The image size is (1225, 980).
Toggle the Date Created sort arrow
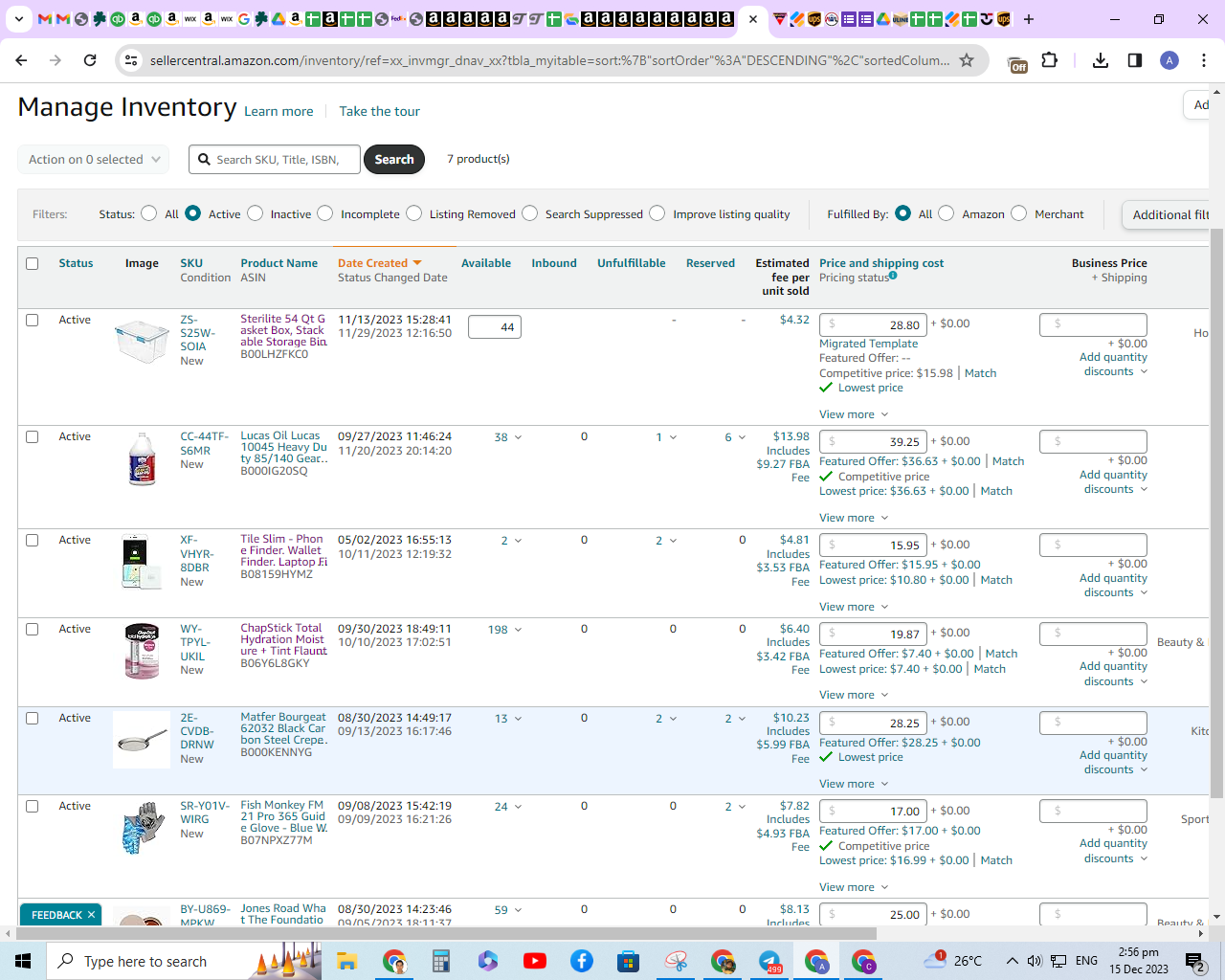(x=417, y=263)
